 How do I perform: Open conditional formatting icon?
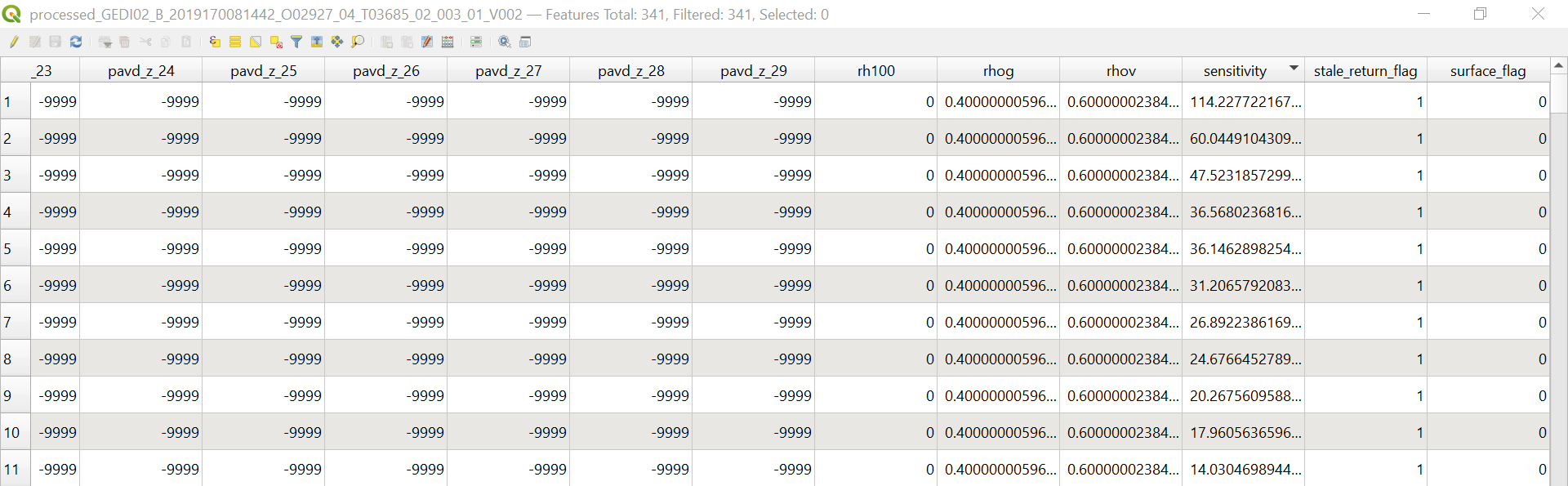coord(476,42)
